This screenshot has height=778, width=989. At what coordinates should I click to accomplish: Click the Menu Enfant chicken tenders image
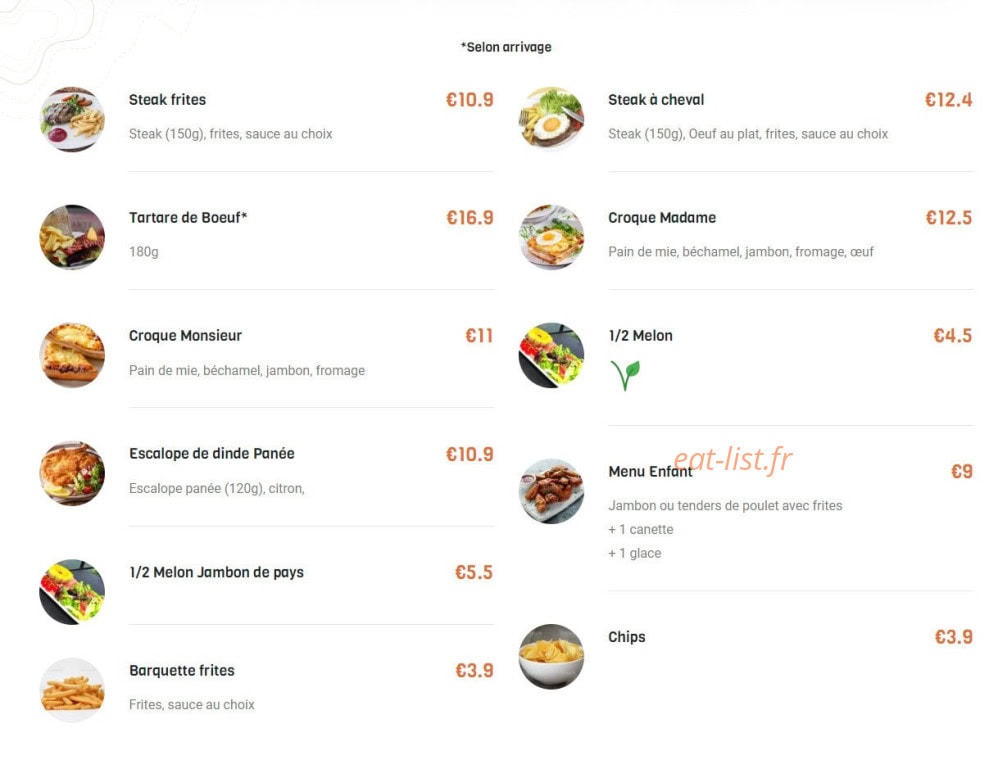551,491
